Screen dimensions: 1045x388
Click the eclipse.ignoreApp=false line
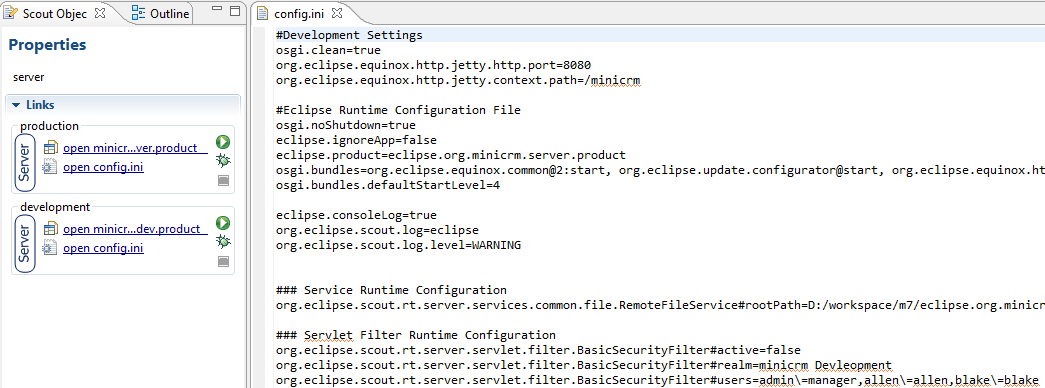356,140
